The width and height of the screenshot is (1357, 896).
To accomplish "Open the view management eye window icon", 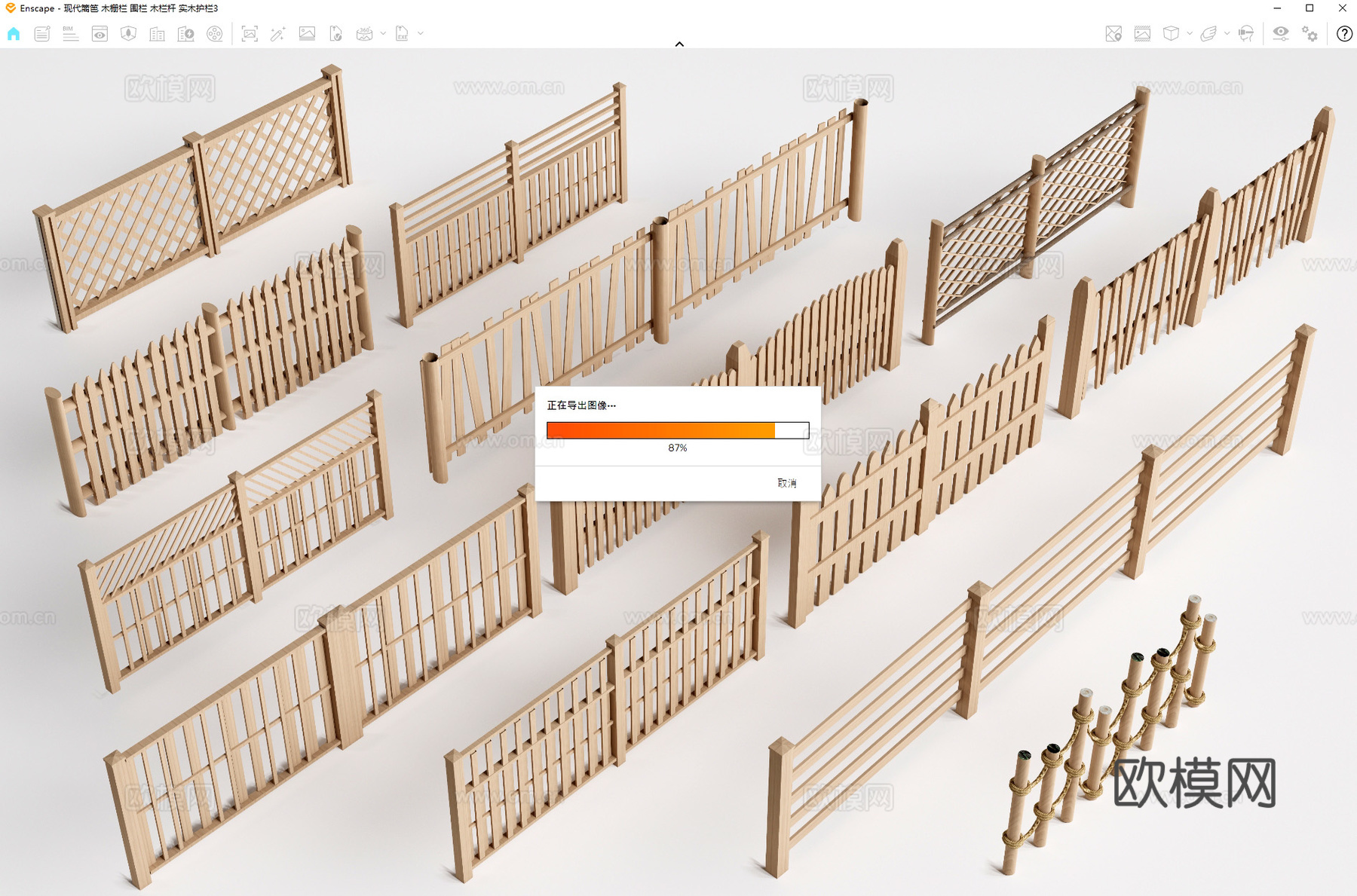I will pos(100,34).
